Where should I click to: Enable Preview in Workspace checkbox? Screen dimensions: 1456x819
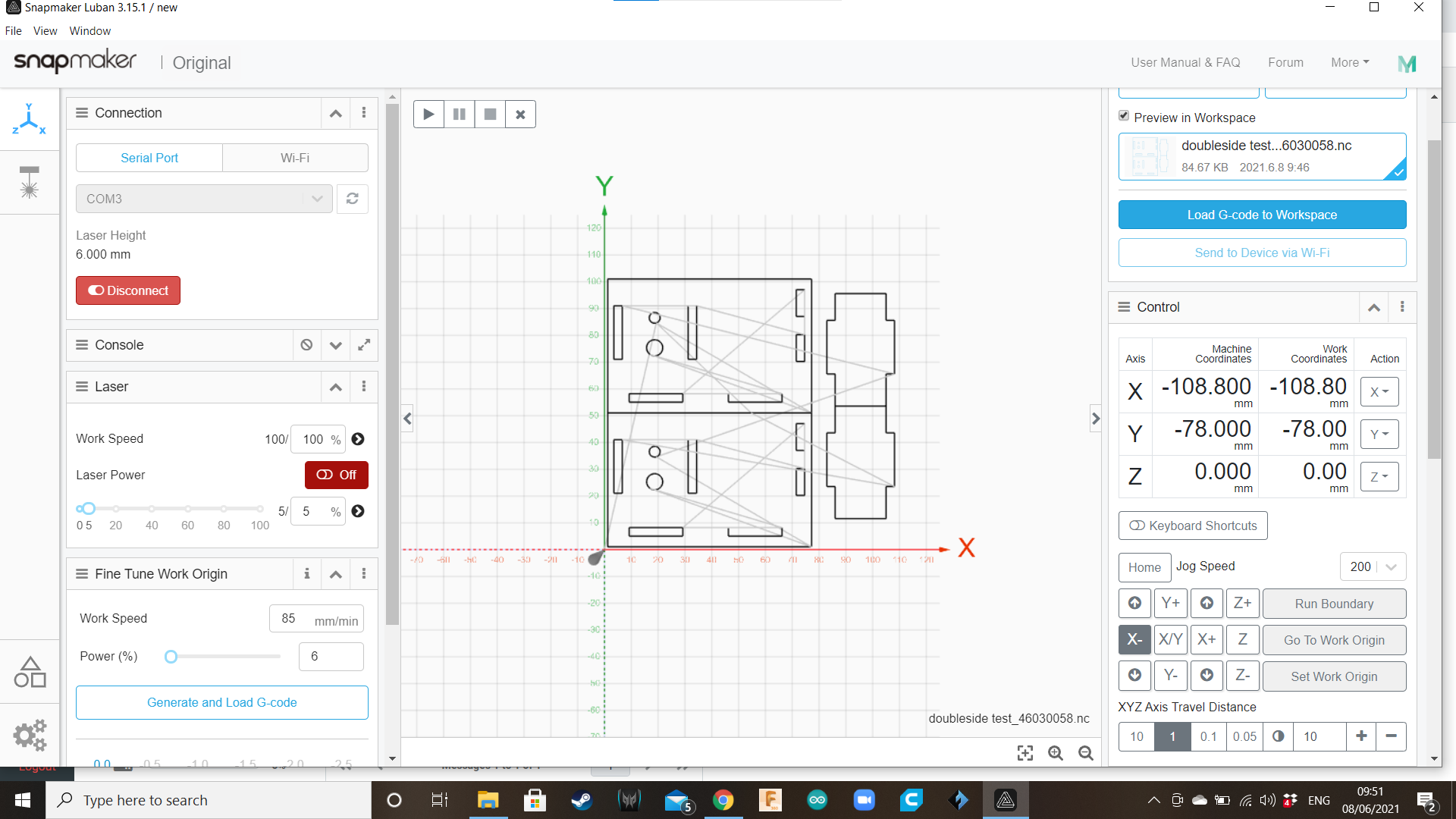click(x=1124, y=117)
